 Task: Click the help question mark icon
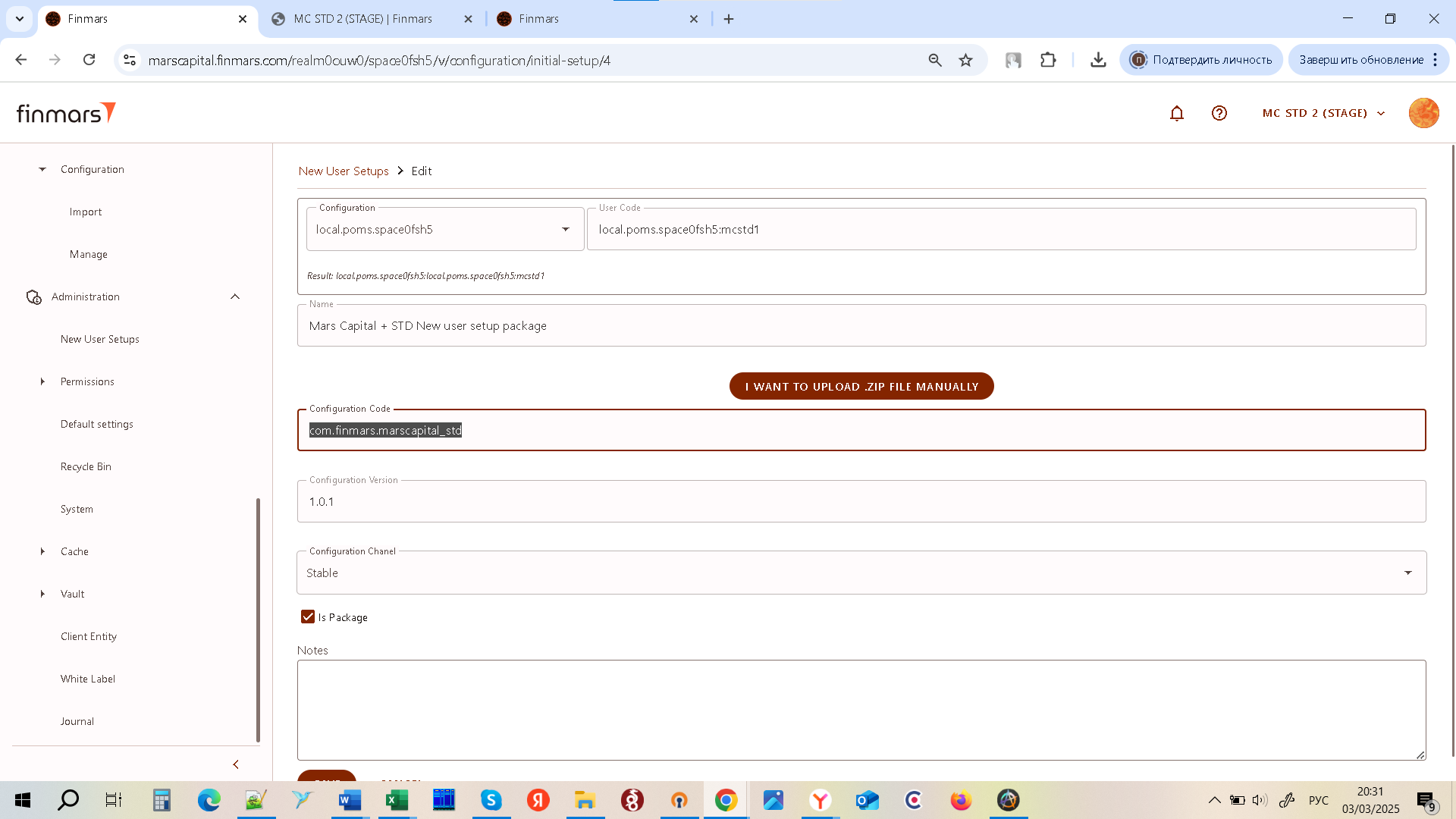click(x=1219, y=113)
